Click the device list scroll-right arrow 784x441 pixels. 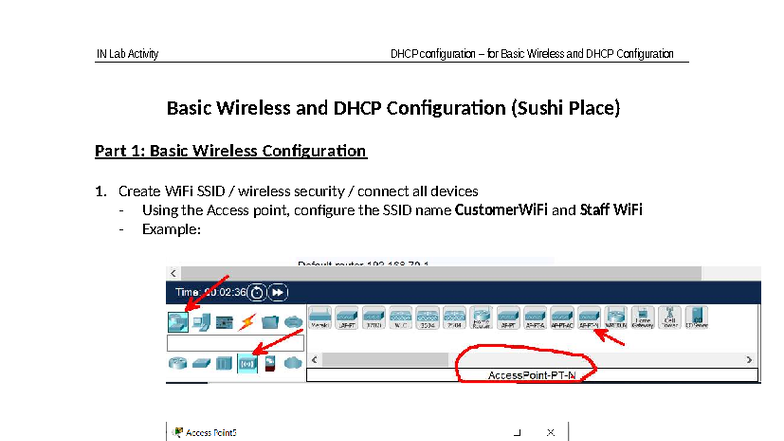coord(749,360)
